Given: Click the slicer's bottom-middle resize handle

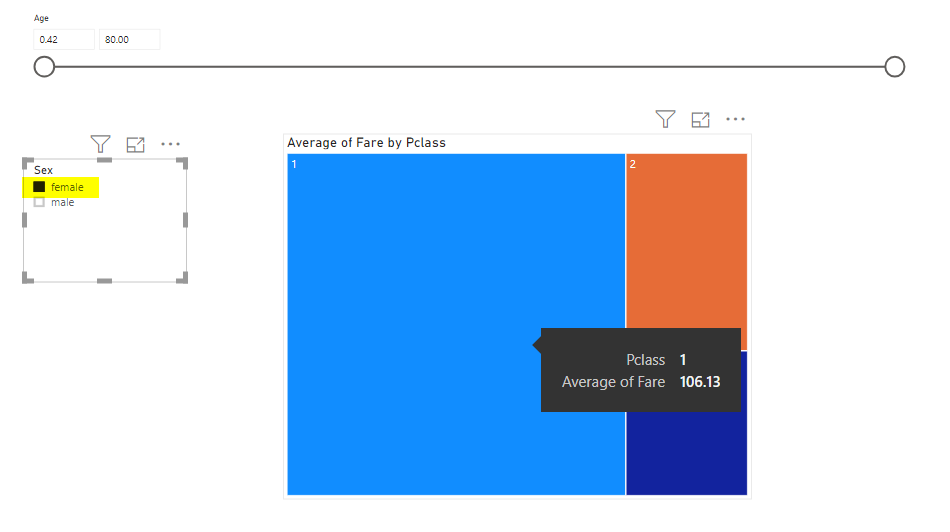Looking at the screenshot, I should [x=104, y=281].
